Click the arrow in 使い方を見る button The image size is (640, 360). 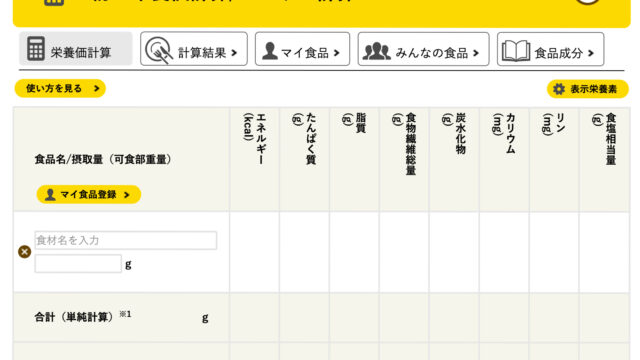coord(96,89)
